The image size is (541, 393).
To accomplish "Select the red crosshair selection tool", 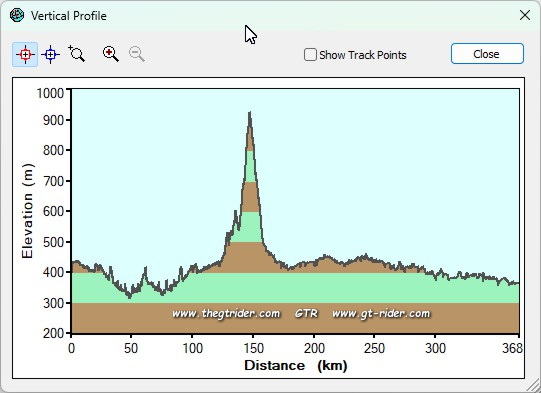I will tap(25, 55).
